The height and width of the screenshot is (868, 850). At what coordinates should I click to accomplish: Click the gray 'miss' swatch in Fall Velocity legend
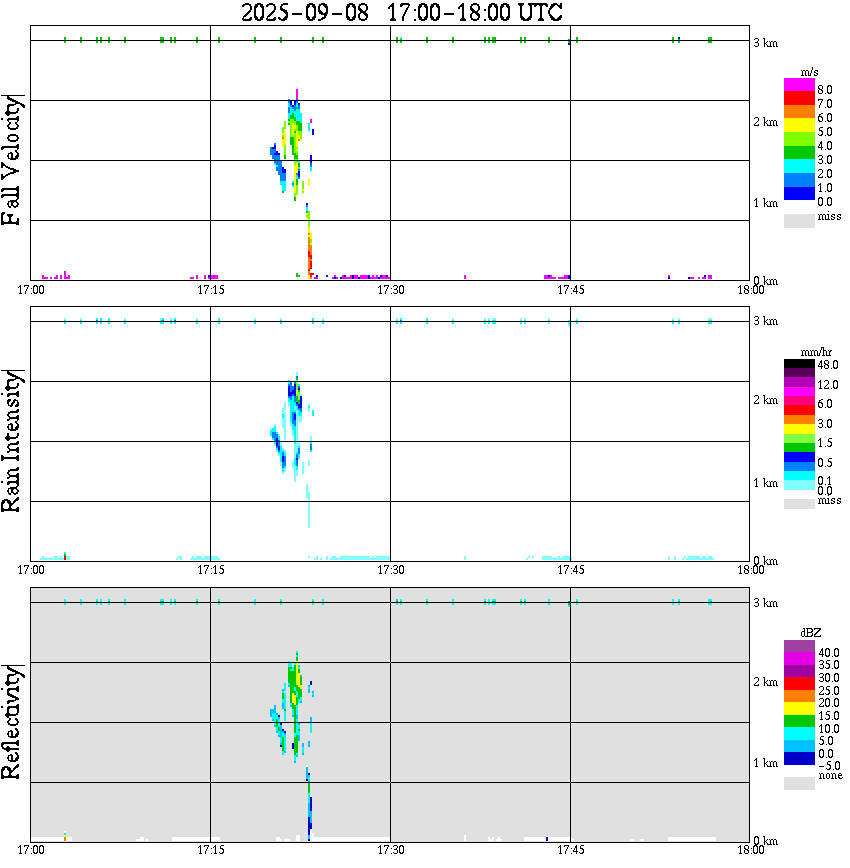click(799, 221)
